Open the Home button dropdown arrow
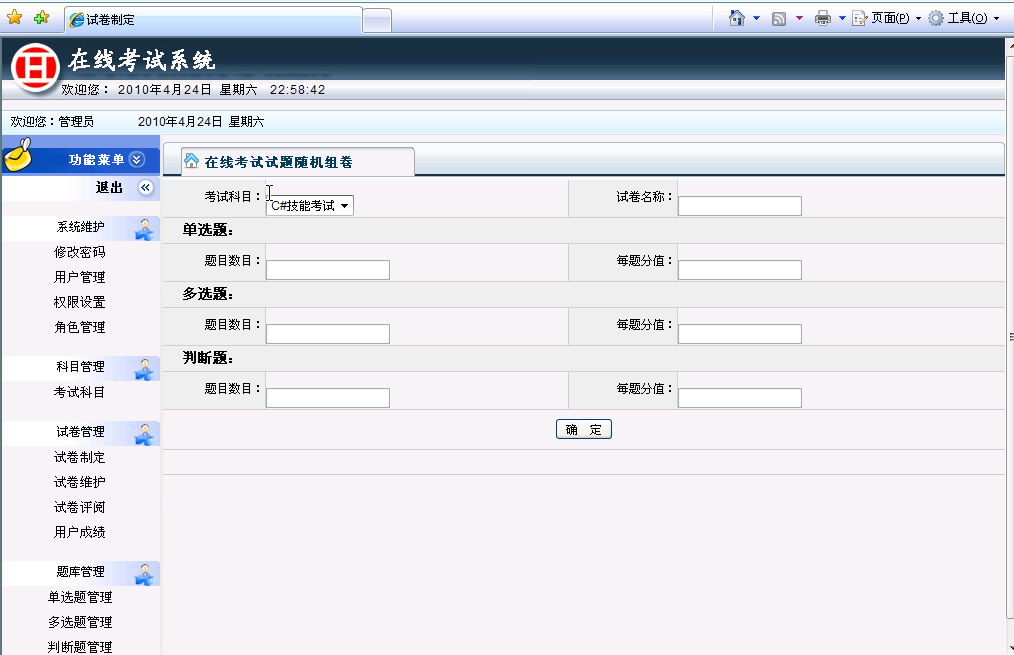Screen dimensions: 1014x655 (756, 18)
